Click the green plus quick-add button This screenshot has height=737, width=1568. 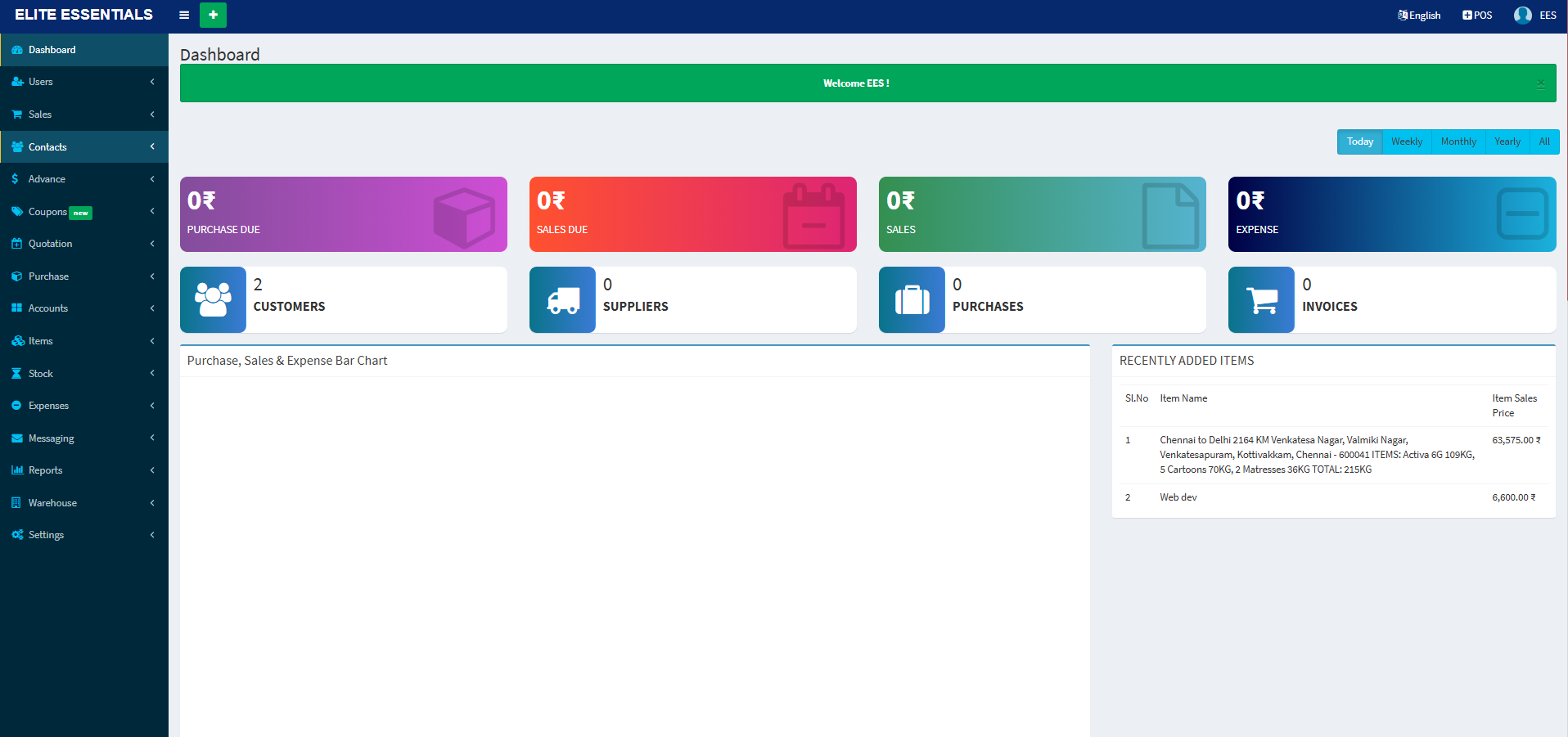point(213,15)
